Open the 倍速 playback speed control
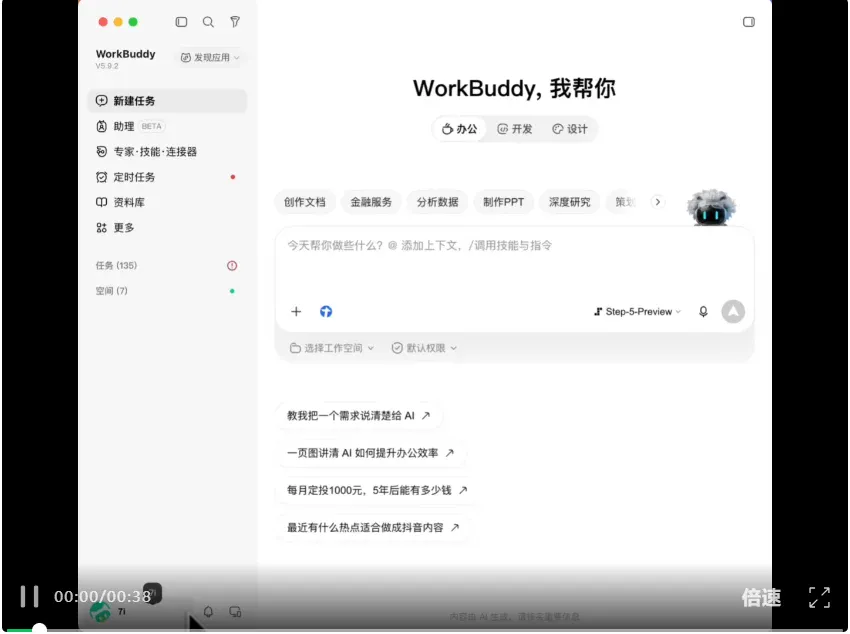Image resolution: width=850 pixels, height=634 pixels. point(761,597)
